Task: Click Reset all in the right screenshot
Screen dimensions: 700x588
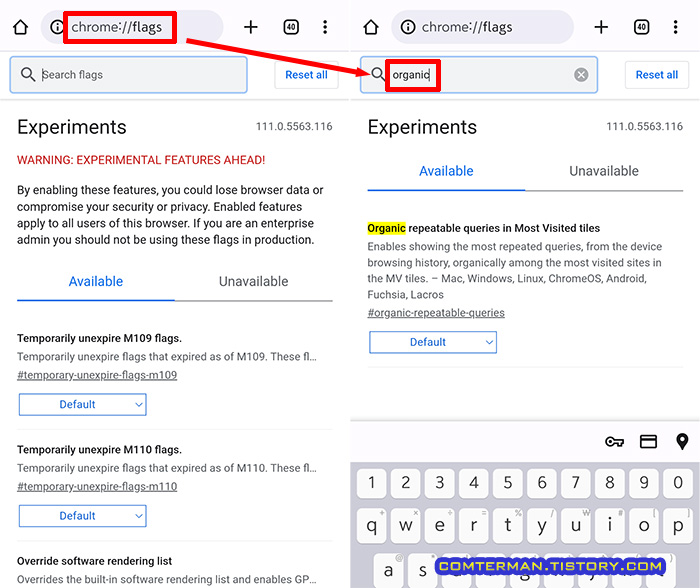Action: pyautogui.click(x=657, y=75)
